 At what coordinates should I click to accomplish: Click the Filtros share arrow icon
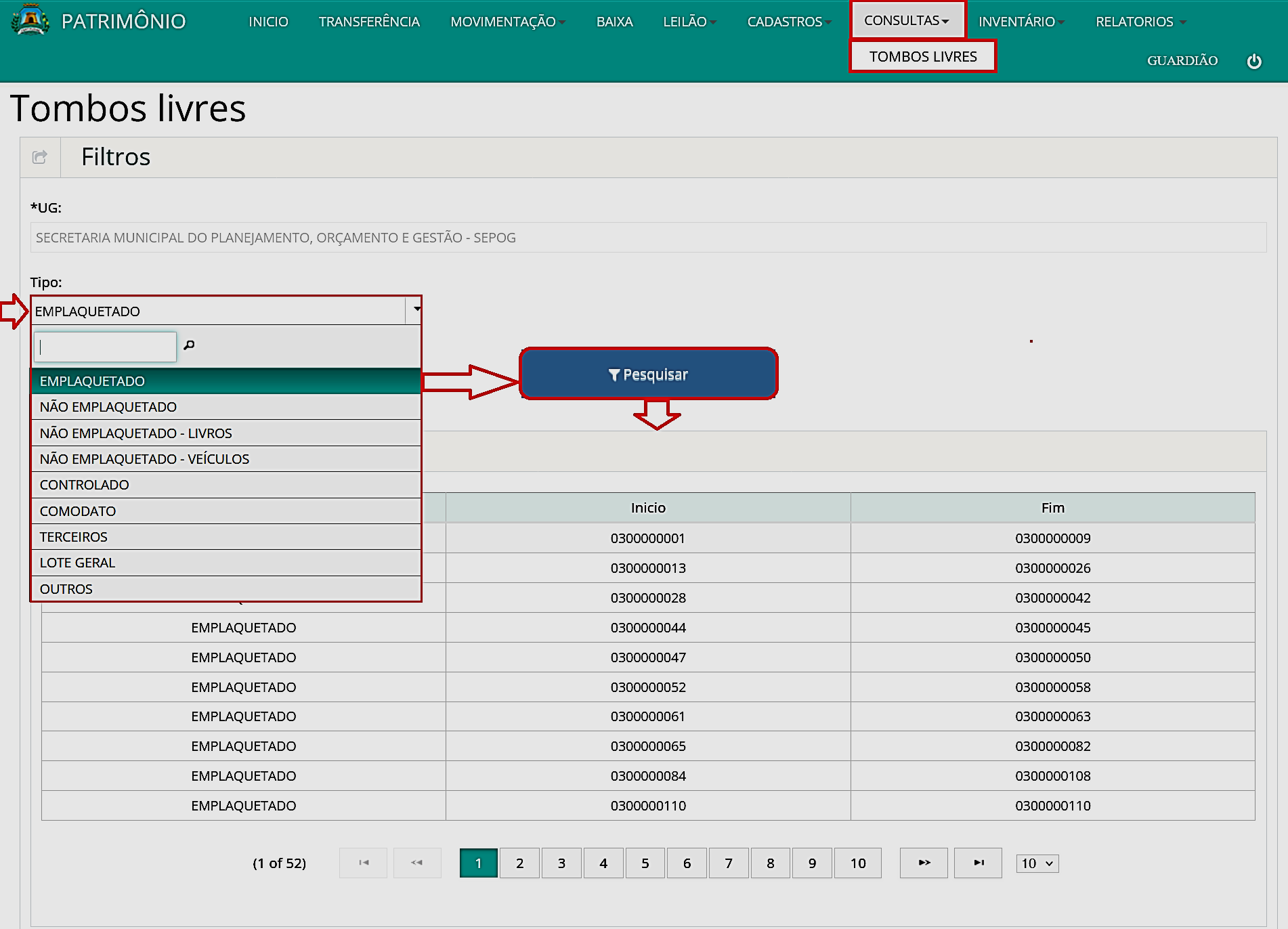40,157
